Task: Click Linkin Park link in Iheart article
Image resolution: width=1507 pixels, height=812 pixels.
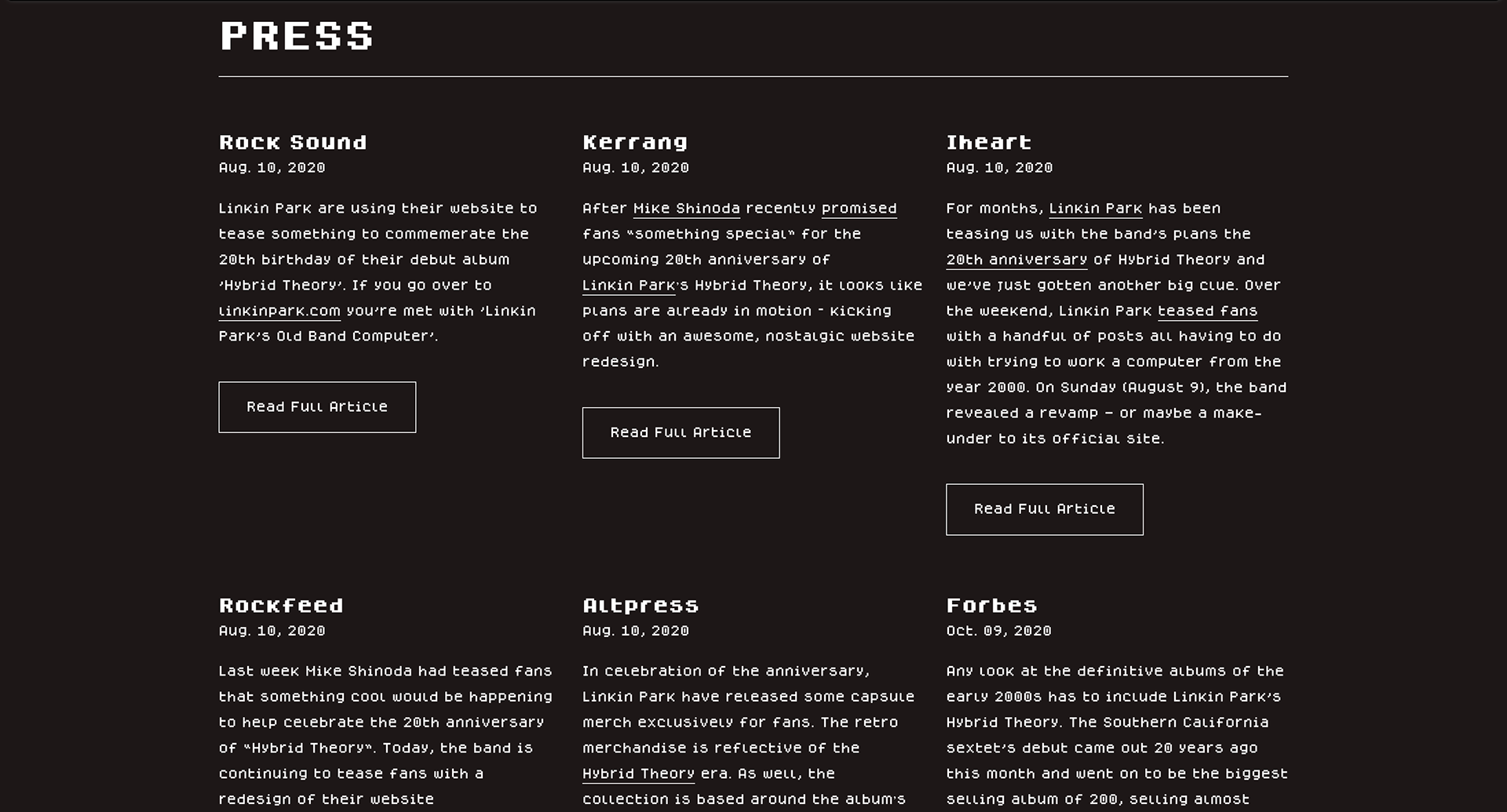Action: [x=1095, y=209]
